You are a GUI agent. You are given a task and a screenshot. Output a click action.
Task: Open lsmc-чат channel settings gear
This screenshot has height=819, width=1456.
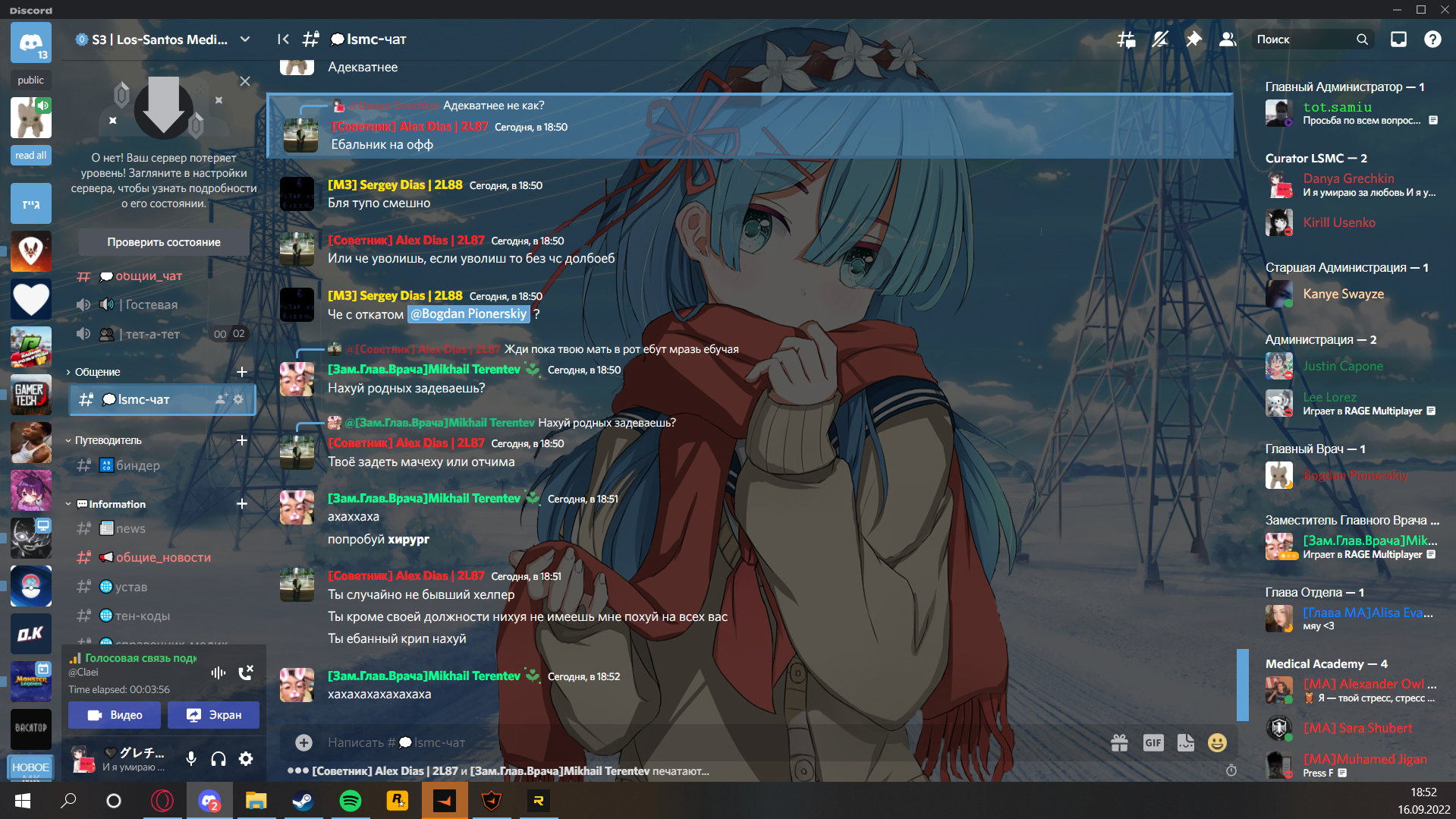(x=239, y=399)
